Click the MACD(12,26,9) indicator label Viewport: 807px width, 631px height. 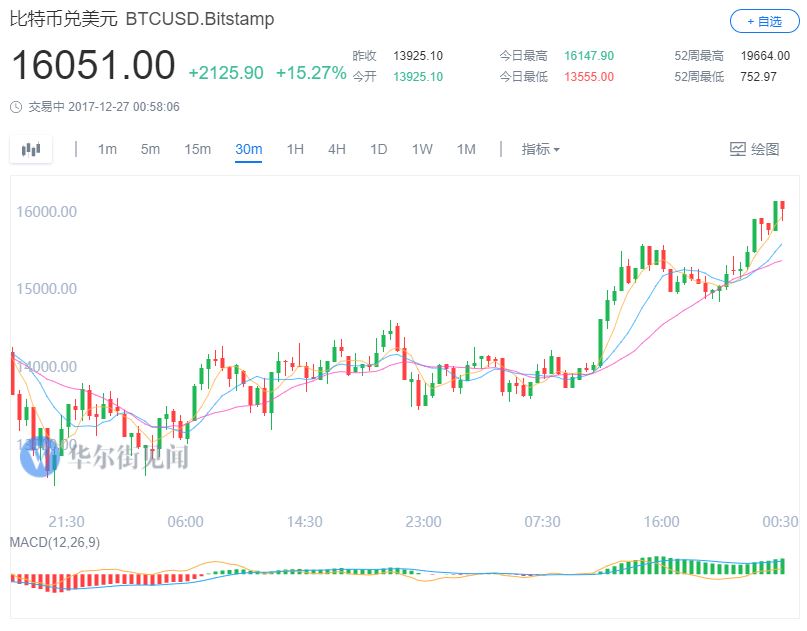(55, 542)
